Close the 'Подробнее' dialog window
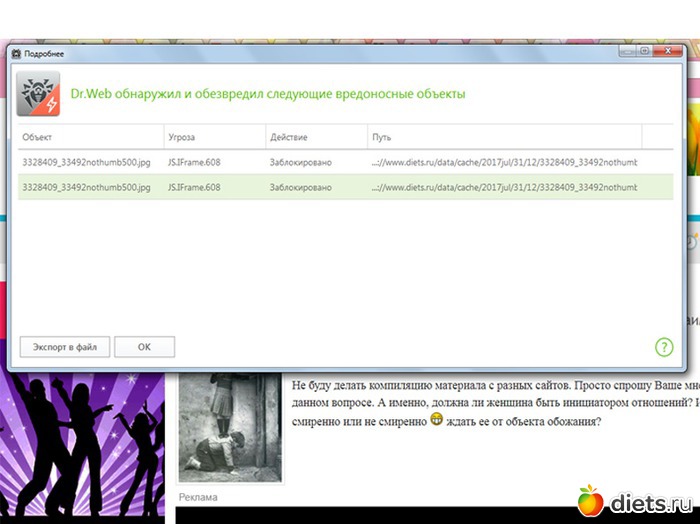Image resolution: width=700 pixels, height=524 pixels. (670, 51)
